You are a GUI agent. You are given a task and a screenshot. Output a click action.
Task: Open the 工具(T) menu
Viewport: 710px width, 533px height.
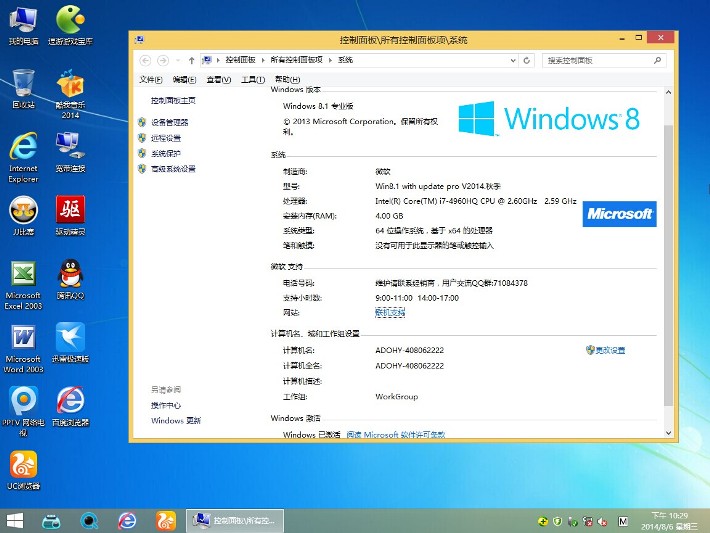pos(253,80)
